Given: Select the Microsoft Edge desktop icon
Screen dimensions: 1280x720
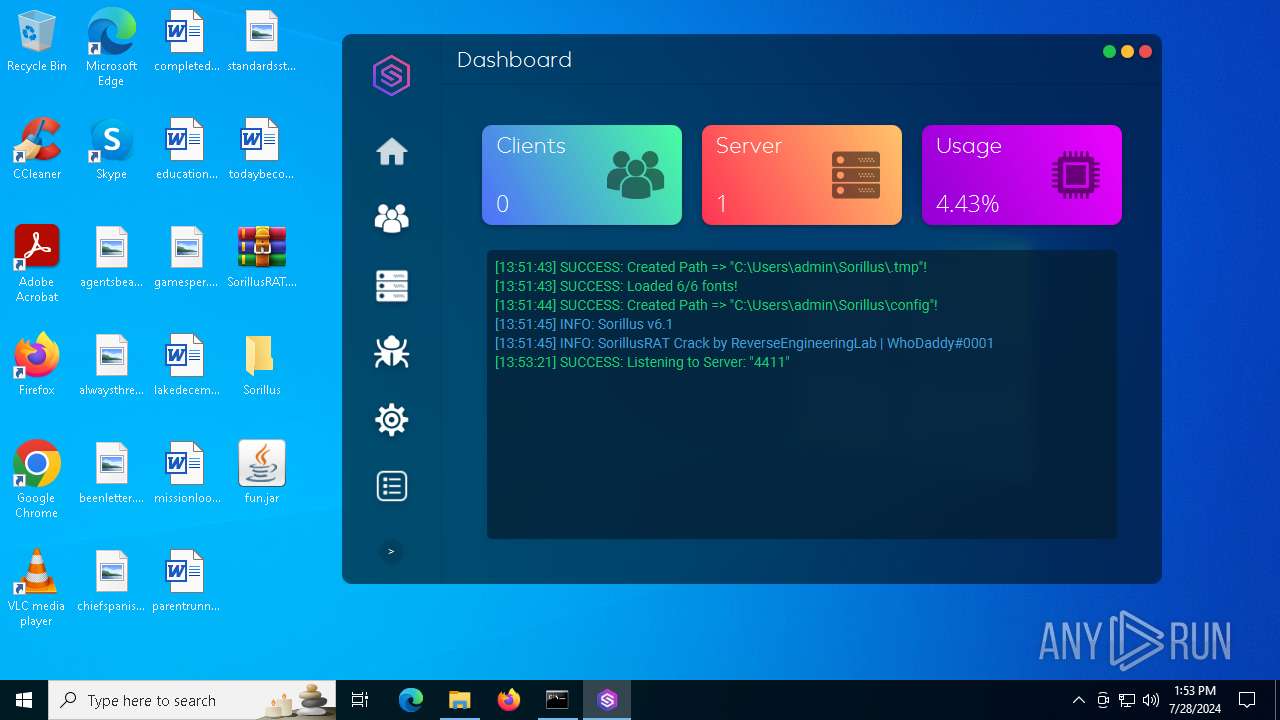Looking at the screenshot, I should click(111, 48).
